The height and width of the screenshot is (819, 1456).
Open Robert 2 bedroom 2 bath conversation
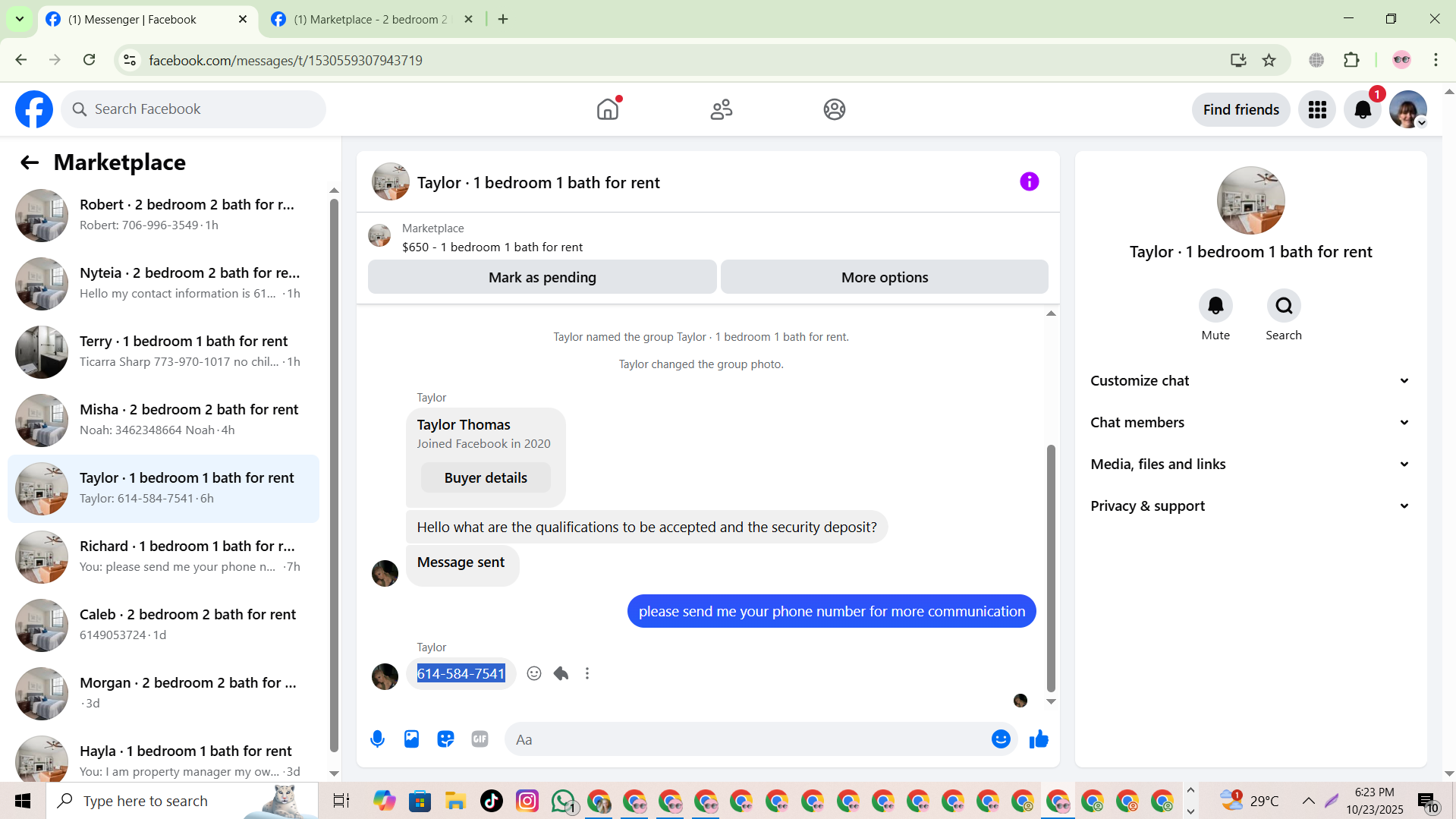pos(163,216)
